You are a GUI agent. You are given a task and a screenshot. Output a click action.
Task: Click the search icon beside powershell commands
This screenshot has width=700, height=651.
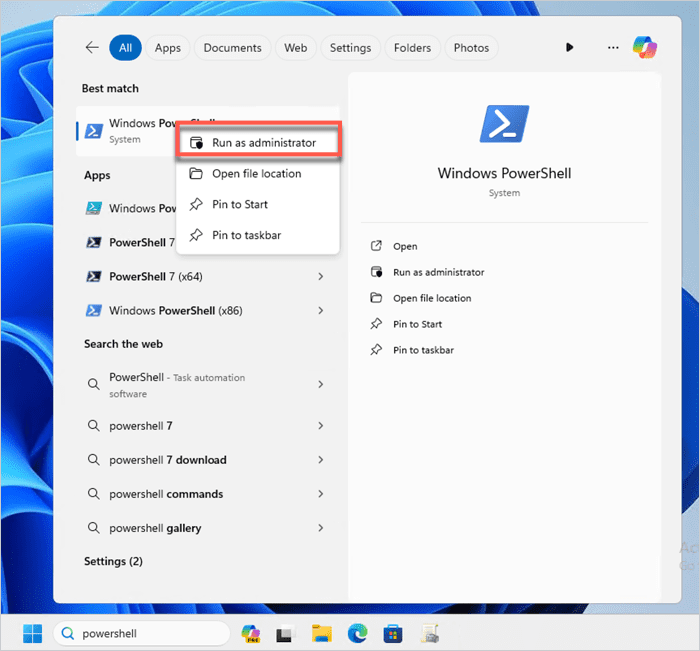coord(93,494)
